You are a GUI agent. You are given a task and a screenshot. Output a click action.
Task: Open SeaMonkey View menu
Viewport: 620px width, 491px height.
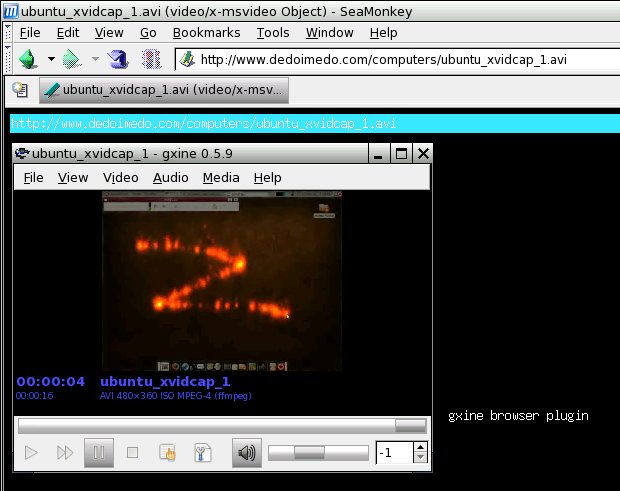[109, 32]
